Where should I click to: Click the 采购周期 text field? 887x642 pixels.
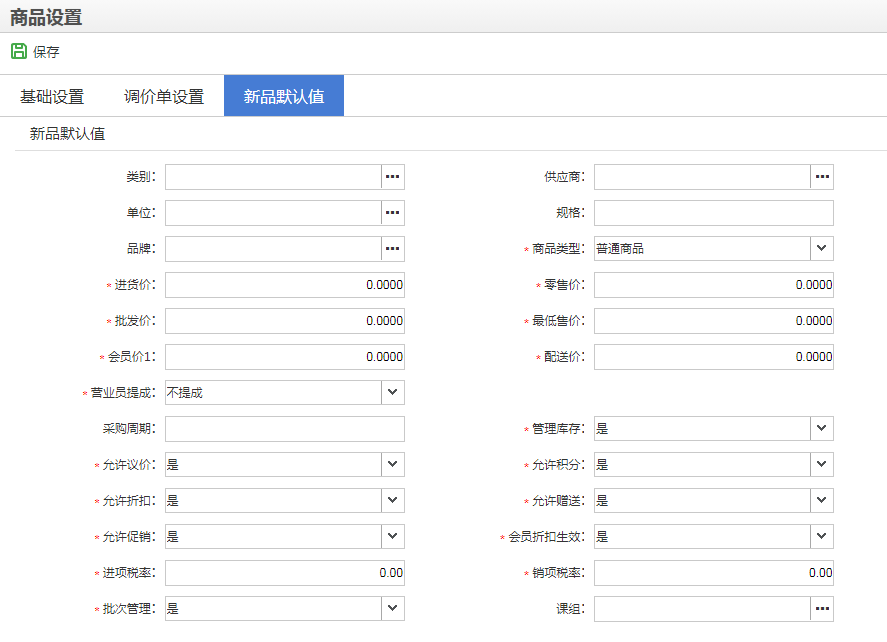point(284,429)
